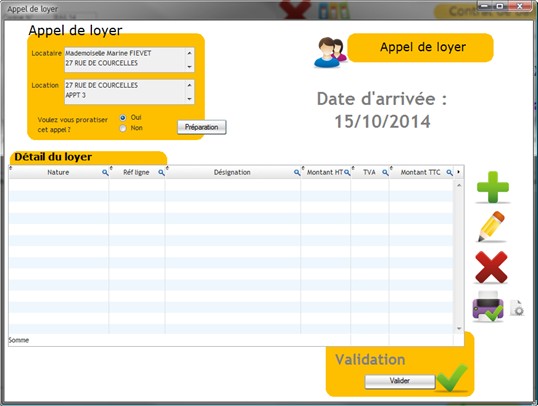Click the Location field down arrow

click(x=189, y=99)
